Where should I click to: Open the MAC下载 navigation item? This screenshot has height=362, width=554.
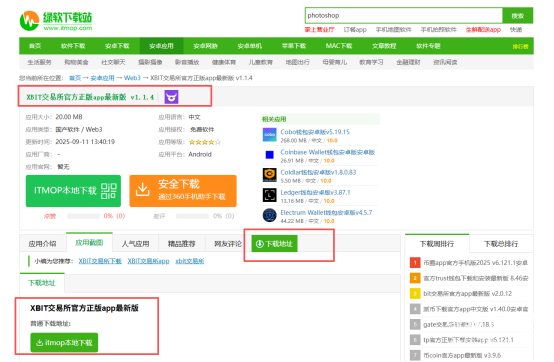(x=339, y=46)
